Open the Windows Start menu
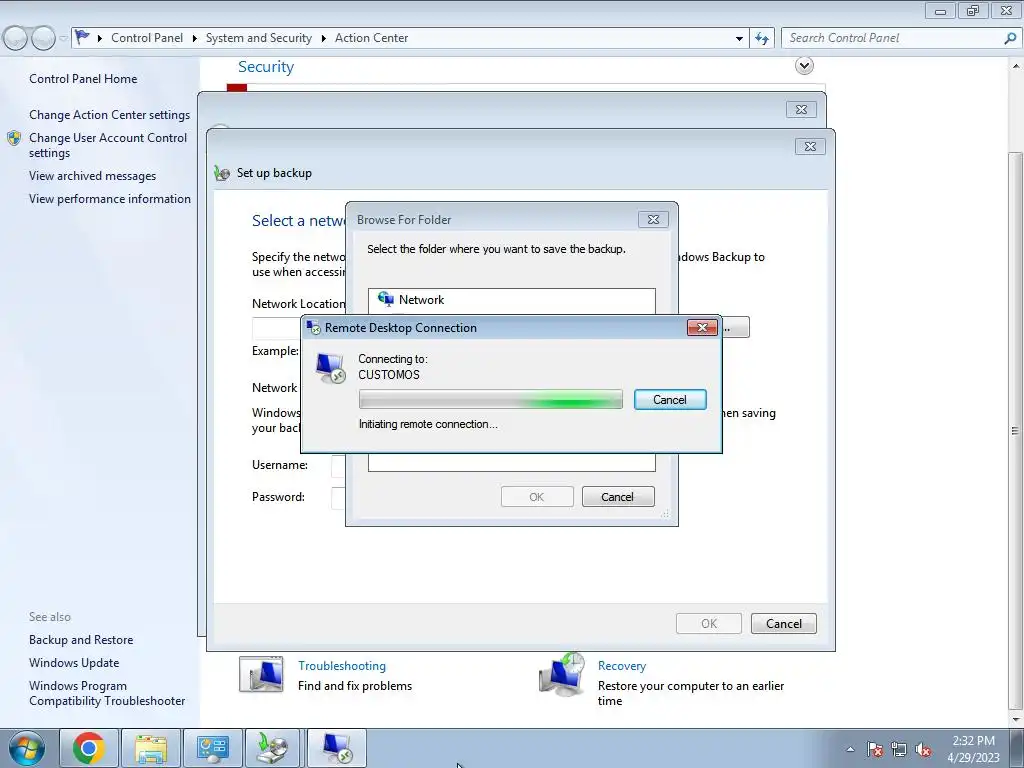The height and width of the screenshot is (768, 1024). [x=27, y=748]
